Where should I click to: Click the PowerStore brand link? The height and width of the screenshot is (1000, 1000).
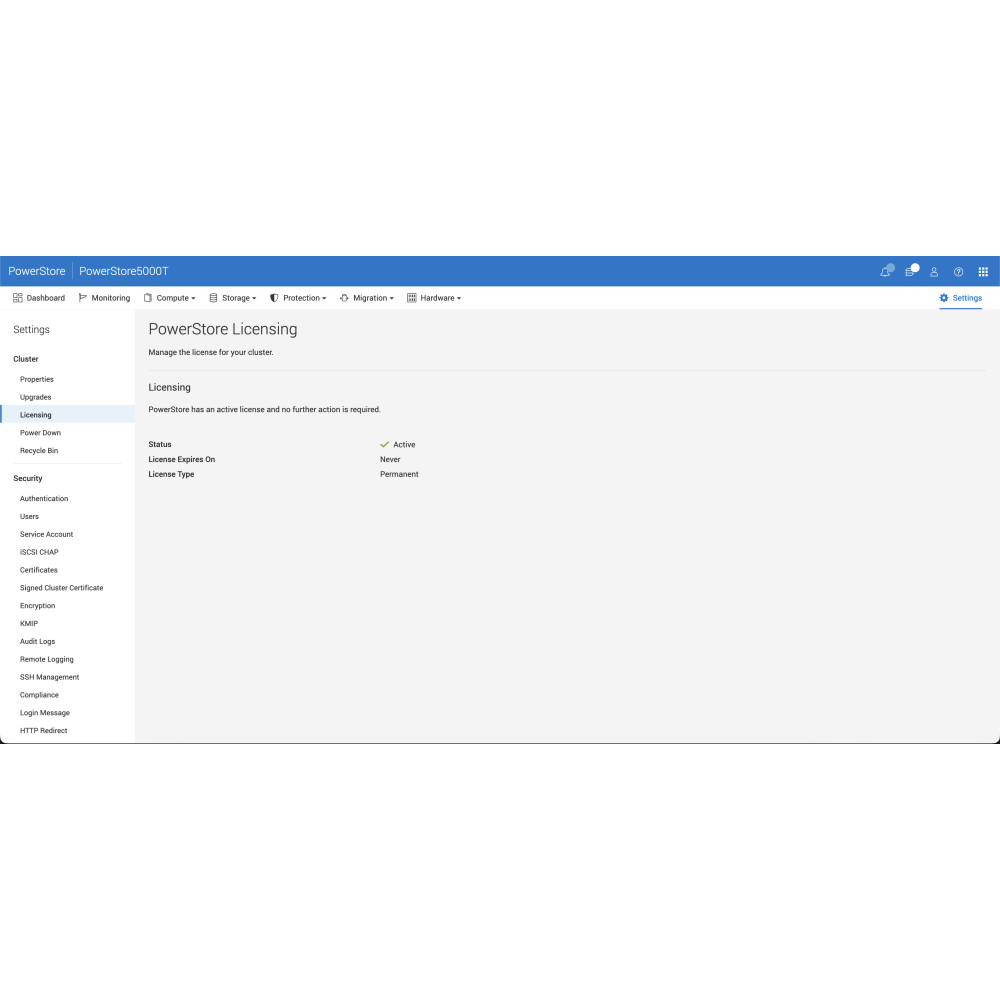tap(36, 271)
